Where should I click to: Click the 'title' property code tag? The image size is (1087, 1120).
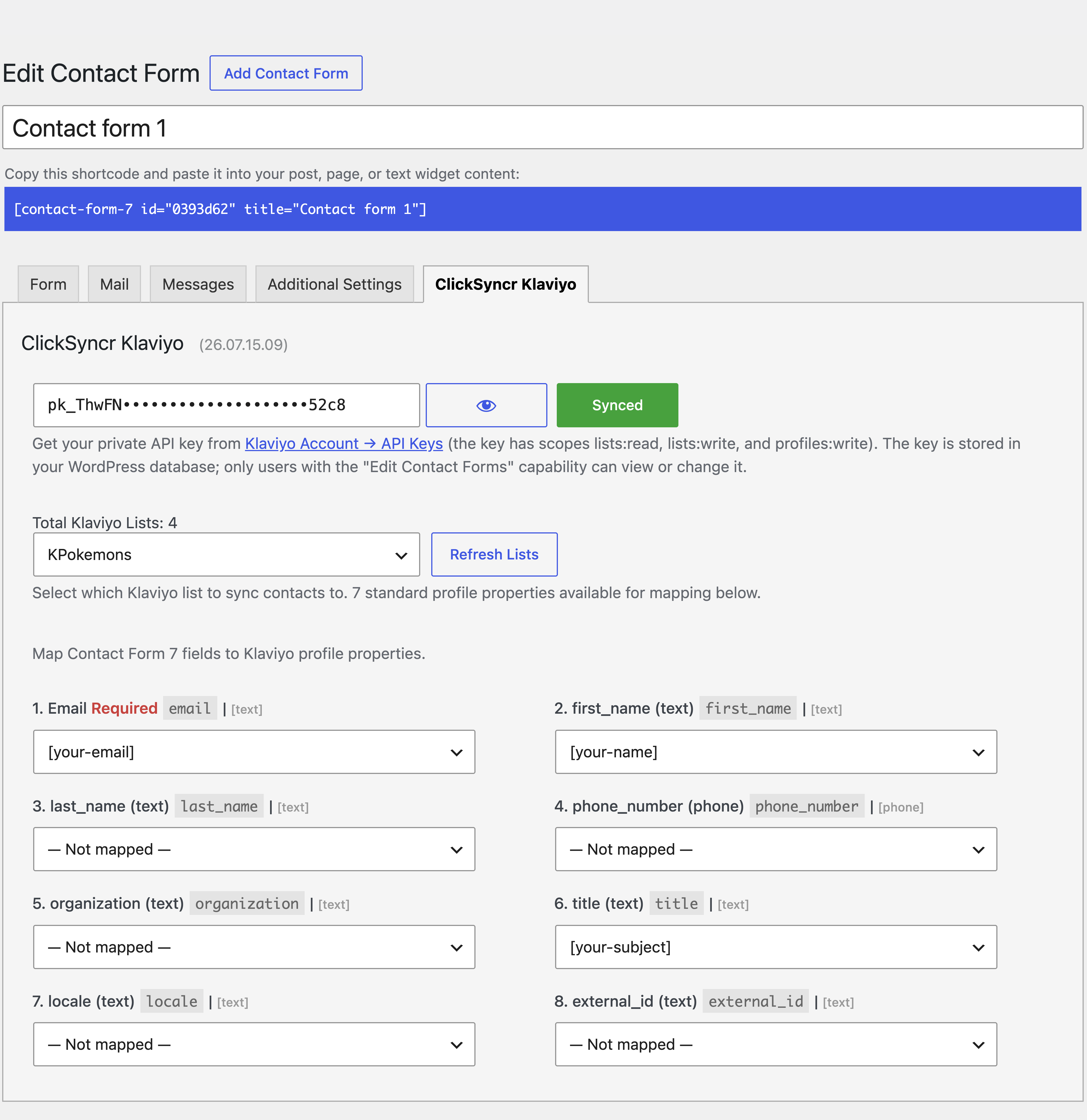click(676, 903)
